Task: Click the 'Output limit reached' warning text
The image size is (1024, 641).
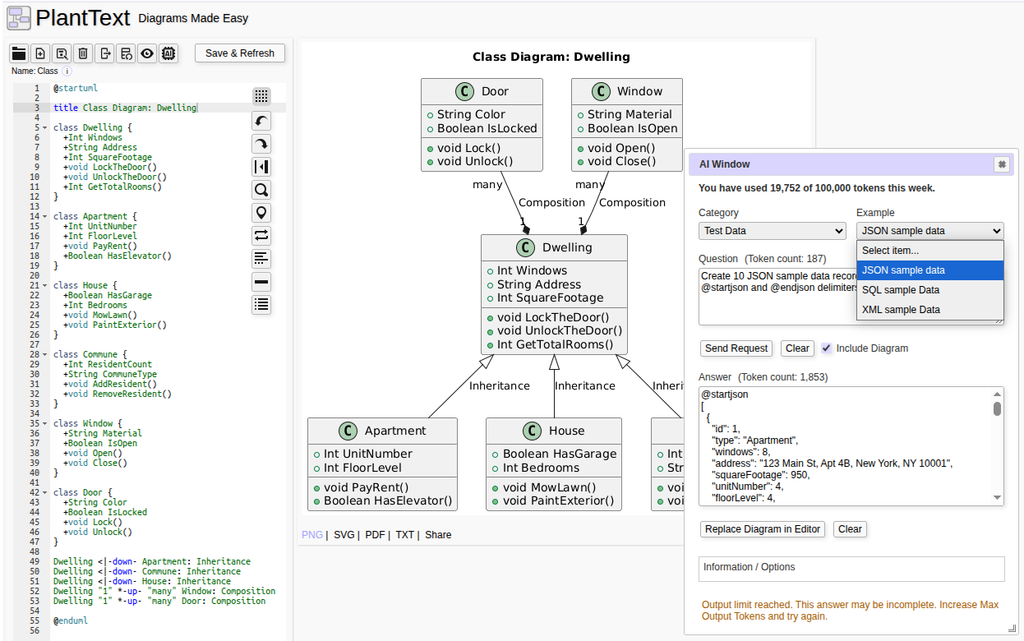Action: click(850, 610)
